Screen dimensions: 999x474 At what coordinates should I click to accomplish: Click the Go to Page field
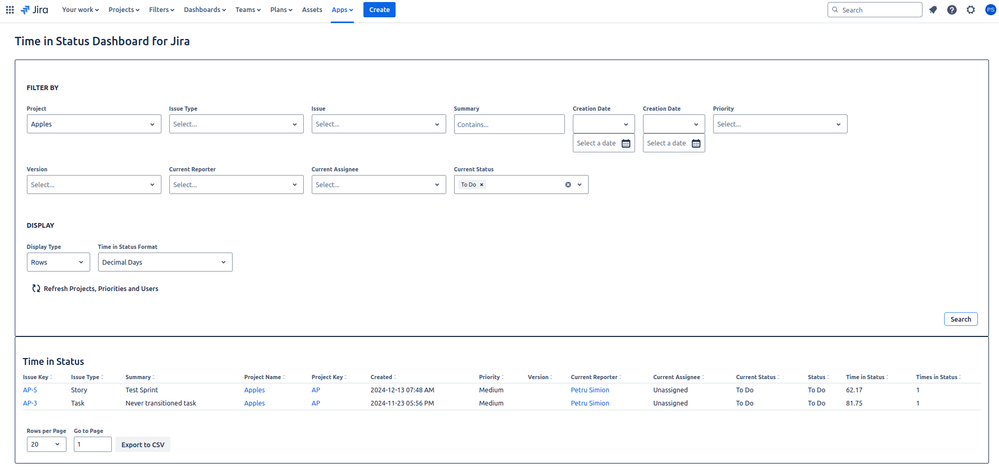pos(93,445)
